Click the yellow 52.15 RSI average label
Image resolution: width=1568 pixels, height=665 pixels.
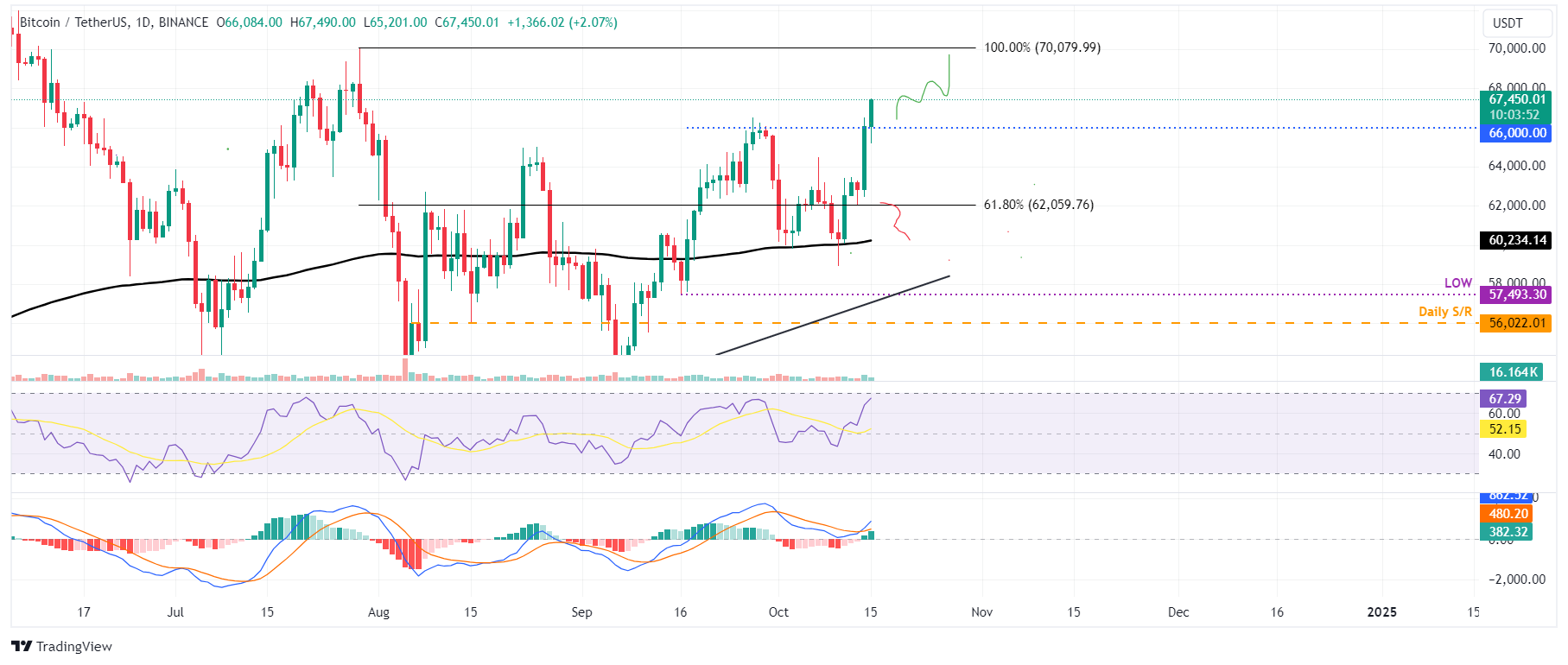point(1504,429)
